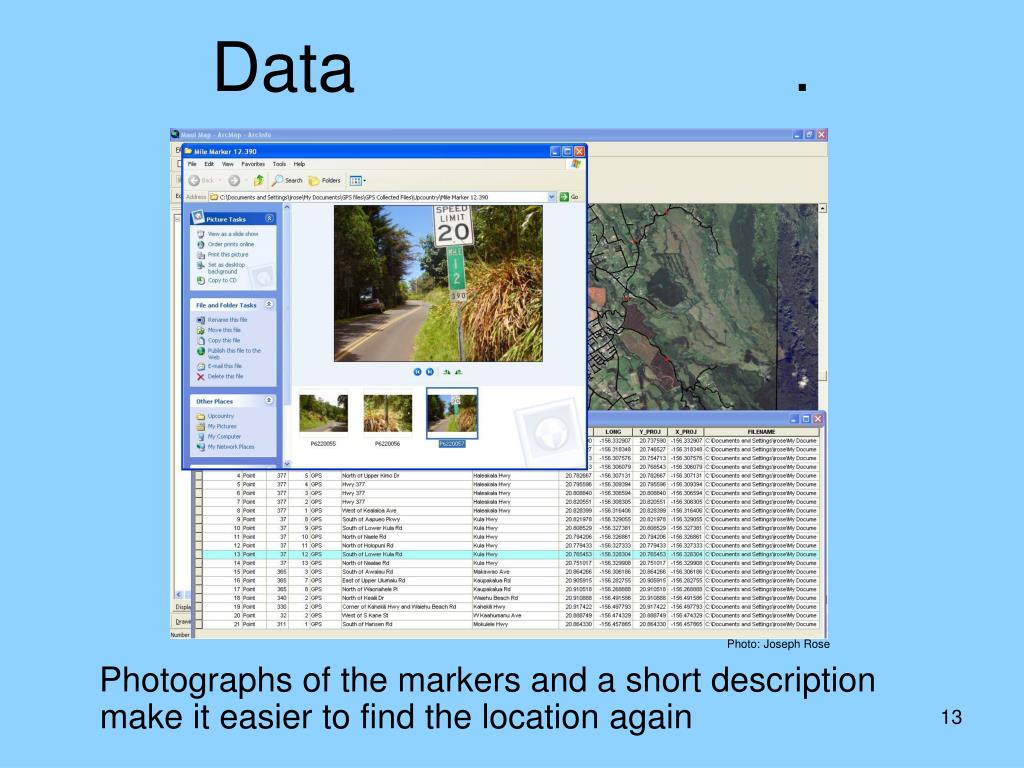The width and height of the screenshot is (1024, 768).
Task: Open the View menu
Action: pos(227,164)
